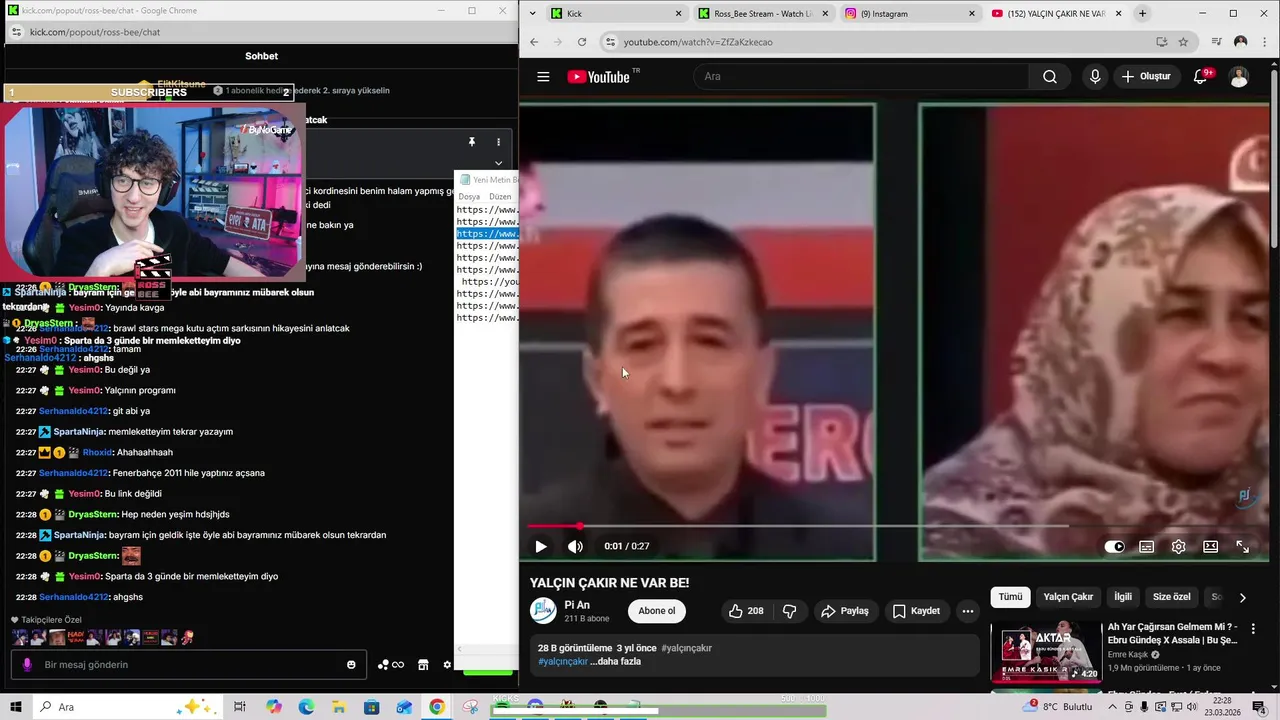Image resolution: width=1280 pixels, height=720 pixels.
Task: Expand description with ...daha fazla
Action: click(x=615, y=661)
